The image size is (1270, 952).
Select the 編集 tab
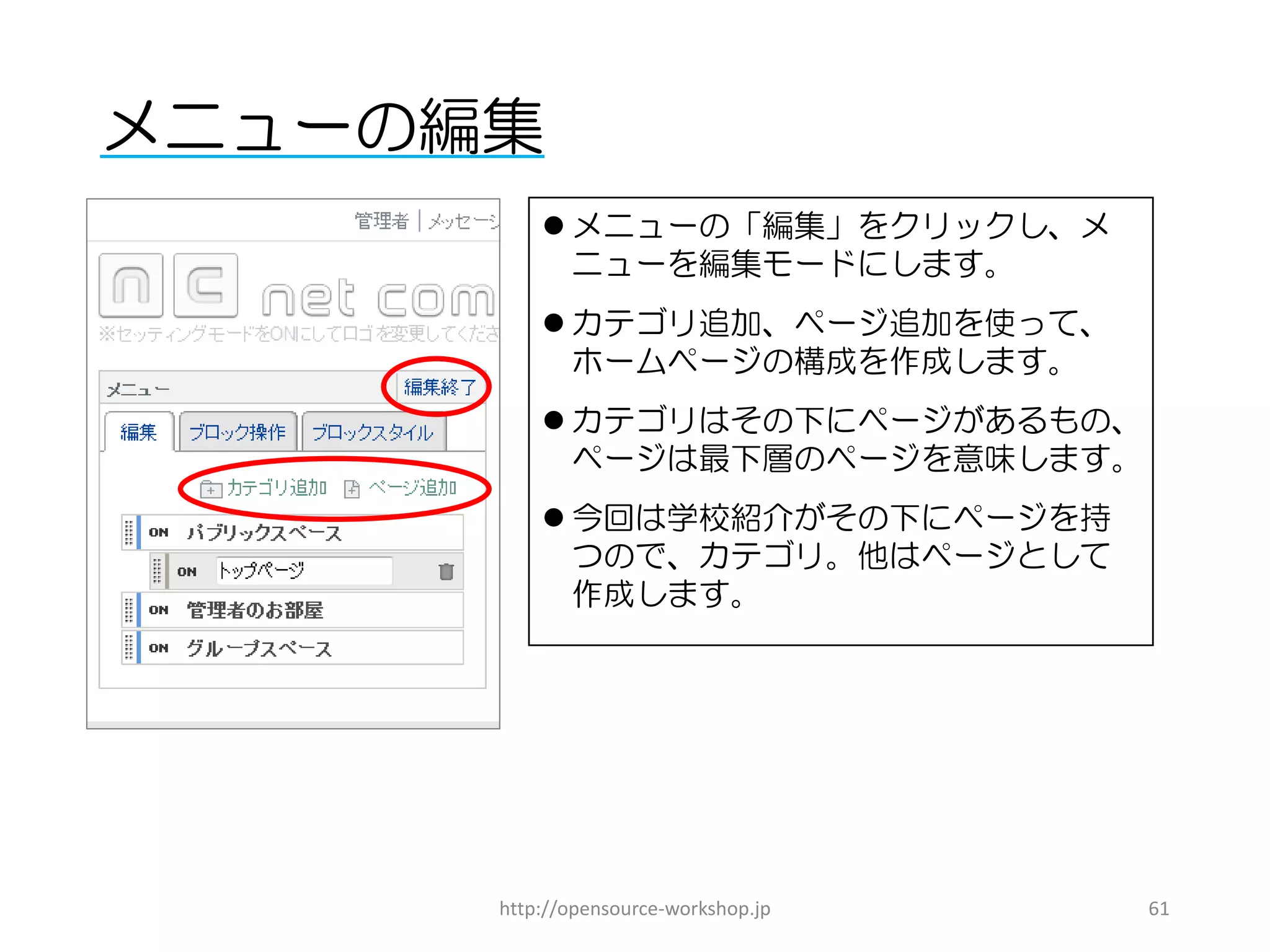[138, 432]
